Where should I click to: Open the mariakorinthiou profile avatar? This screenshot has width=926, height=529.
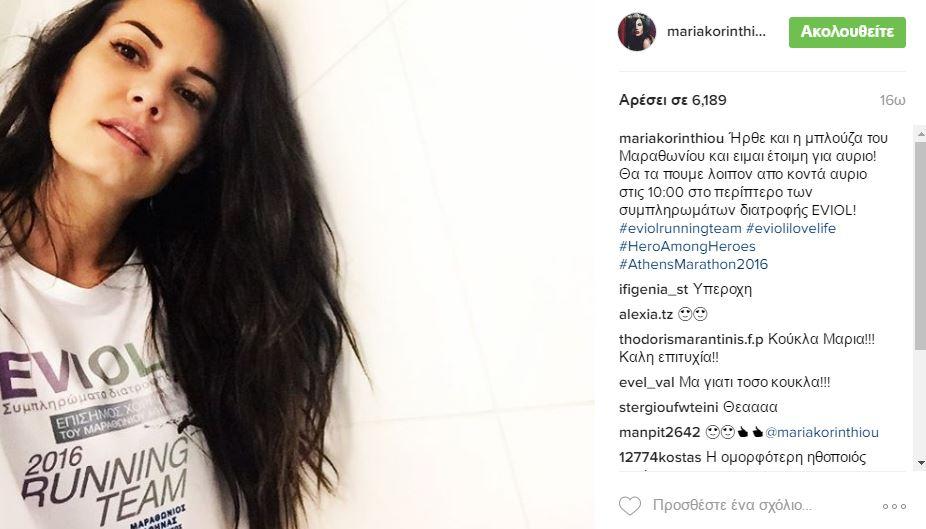pos(637,32)
